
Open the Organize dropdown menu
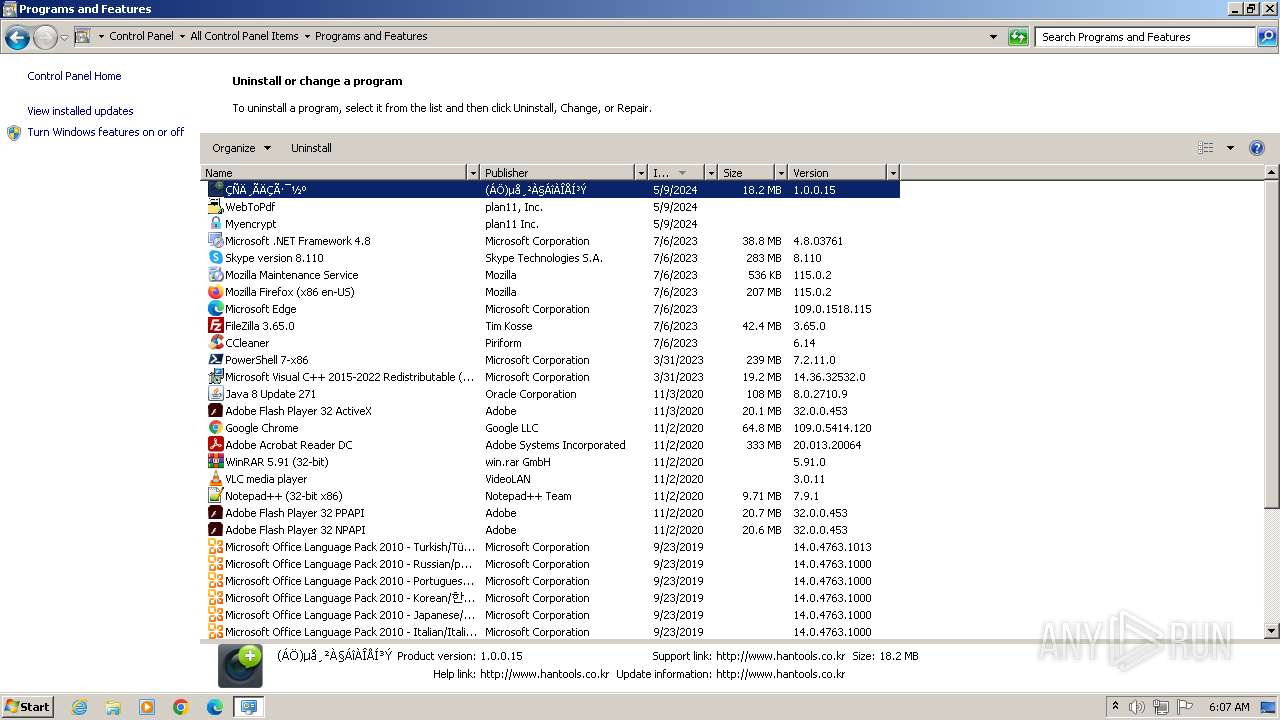[241, 148]
